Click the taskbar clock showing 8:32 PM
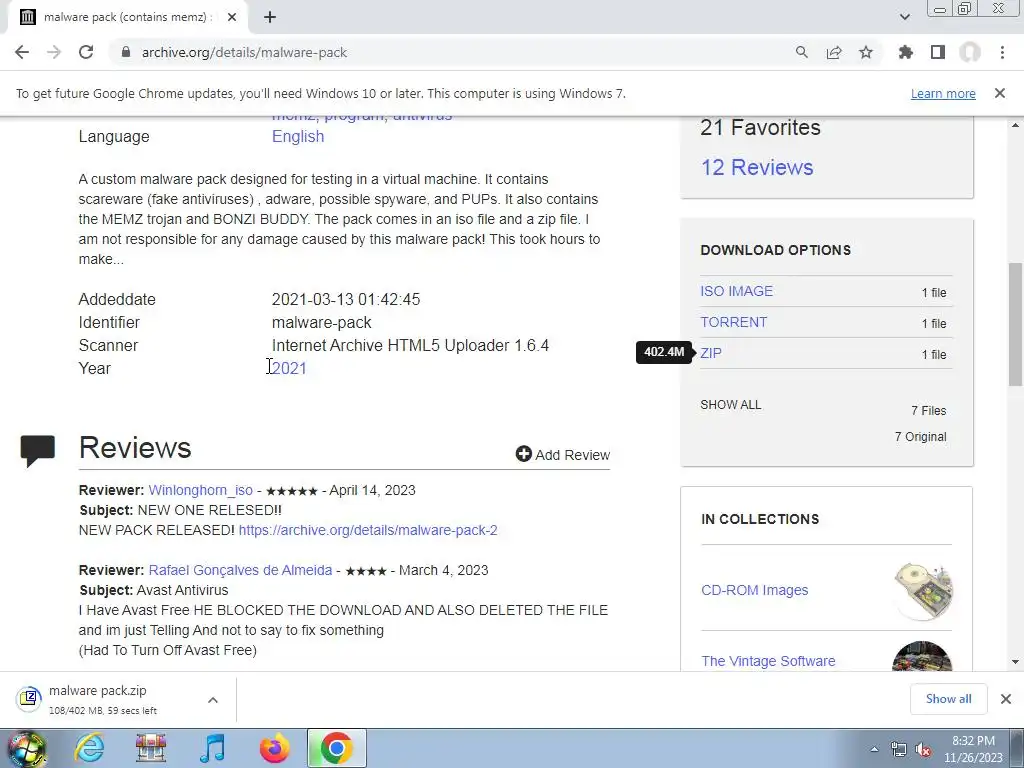This screenshot has width=1024, height=768. click(973, 749)
